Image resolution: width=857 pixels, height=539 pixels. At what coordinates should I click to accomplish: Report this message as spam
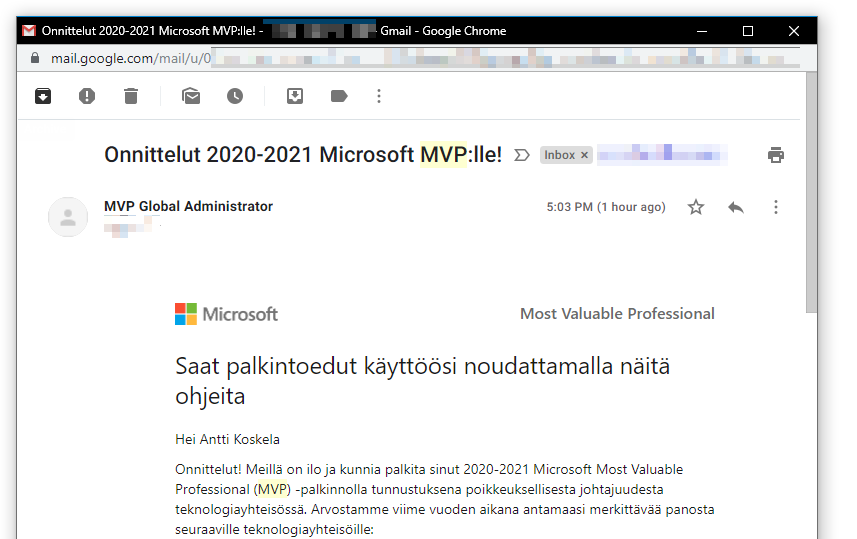coord(87,96)
